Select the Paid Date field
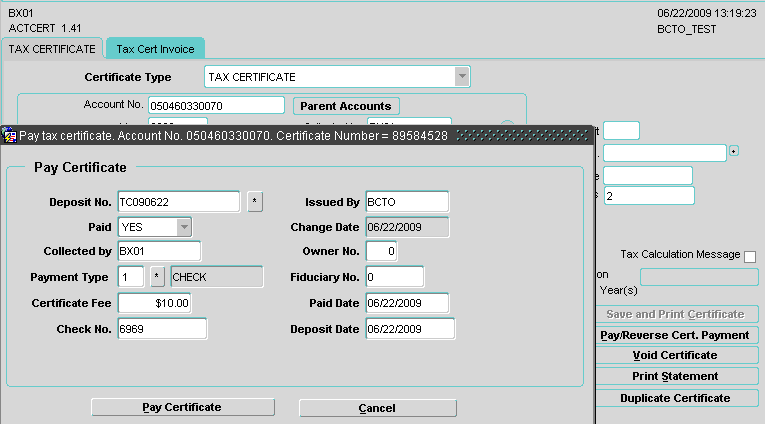Image resolution: width=765 pixels, height=424 pixels. (x=407, y=303)
